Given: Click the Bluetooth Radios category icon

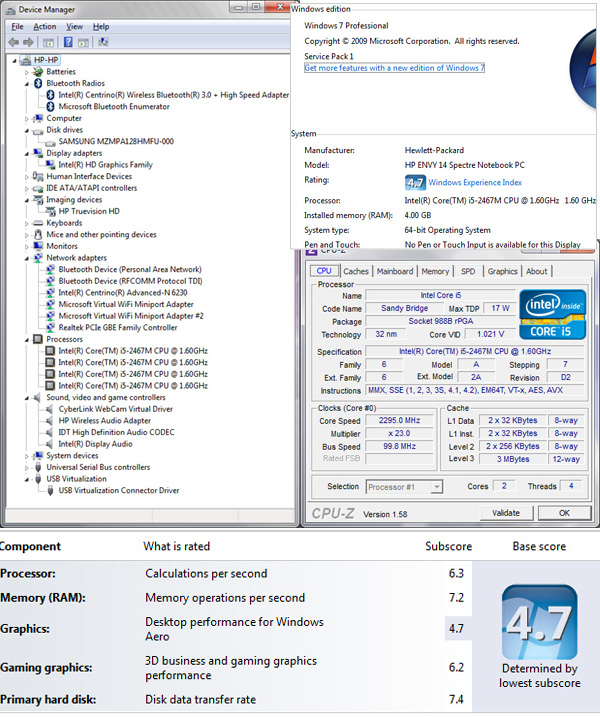Looking at the screenshot, I should point(38,83).
